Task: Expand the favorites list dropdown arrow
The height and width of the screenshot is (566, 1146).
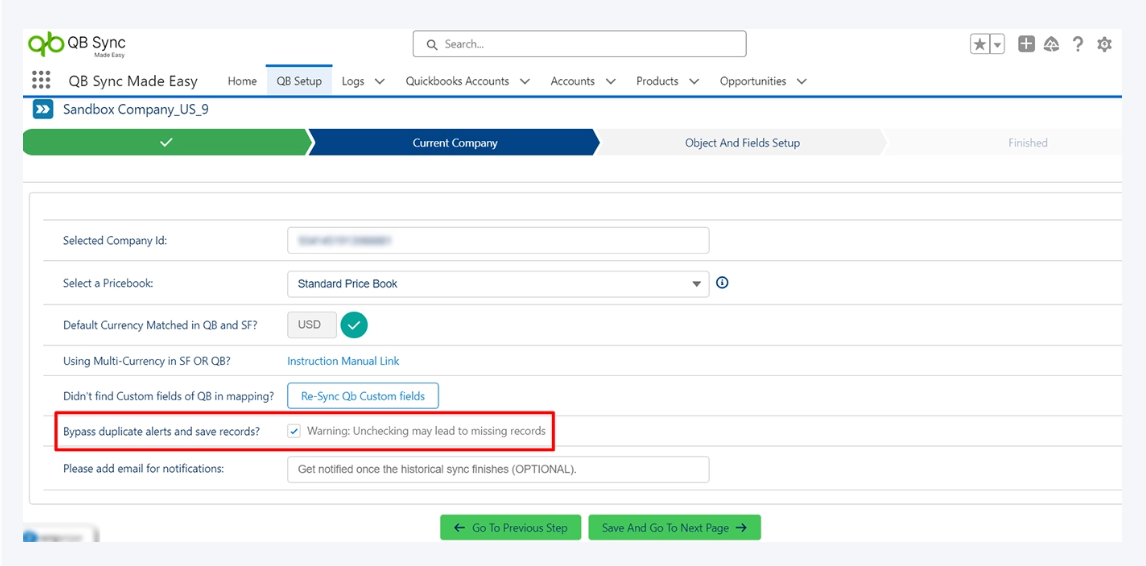Action: coord(998,45)
